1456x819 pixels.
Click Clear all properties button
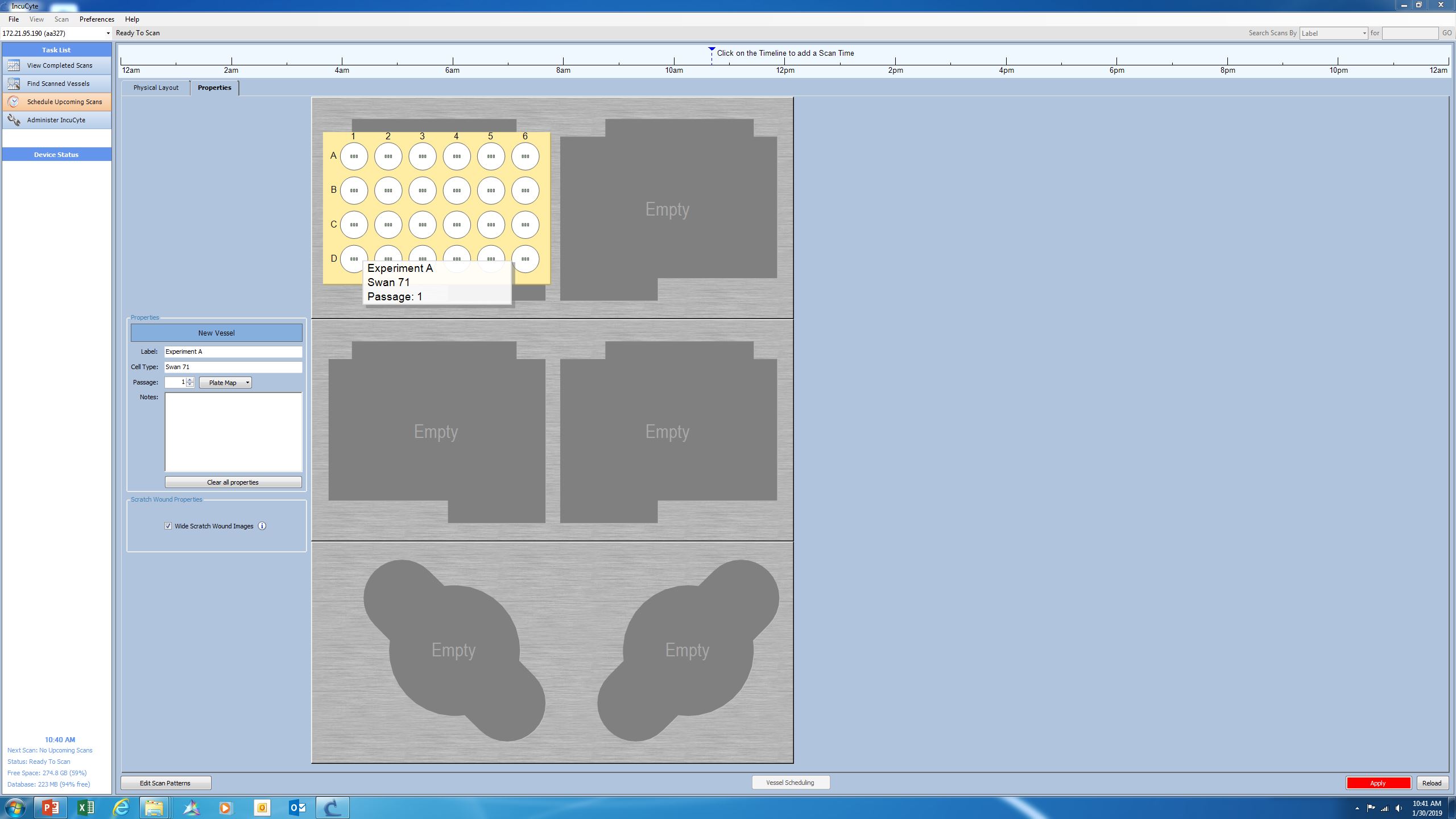point(233,482)
